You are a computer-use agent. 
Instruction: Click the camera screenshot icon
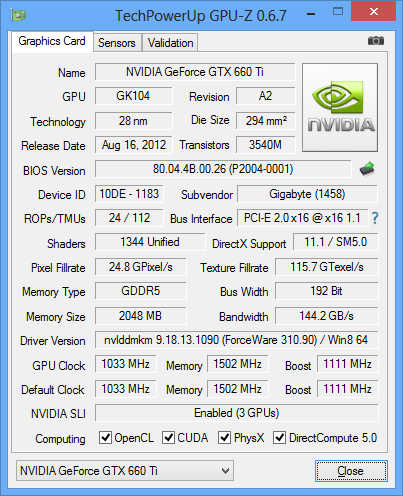(376, 41)
